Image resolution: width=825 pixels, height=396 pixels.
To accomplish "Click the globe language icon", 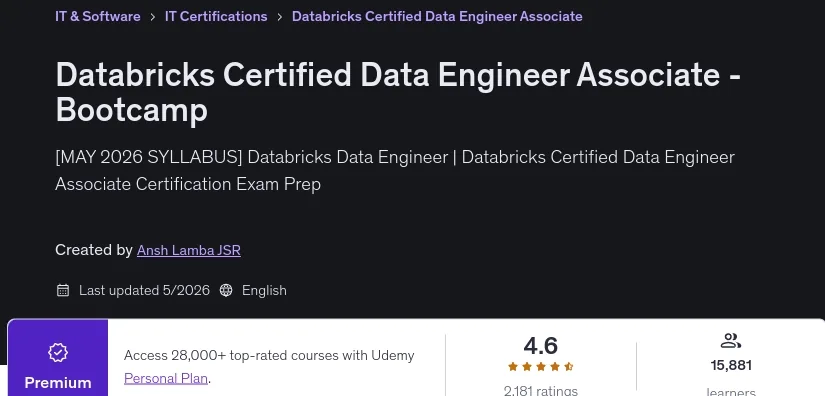I will (226, 290).
